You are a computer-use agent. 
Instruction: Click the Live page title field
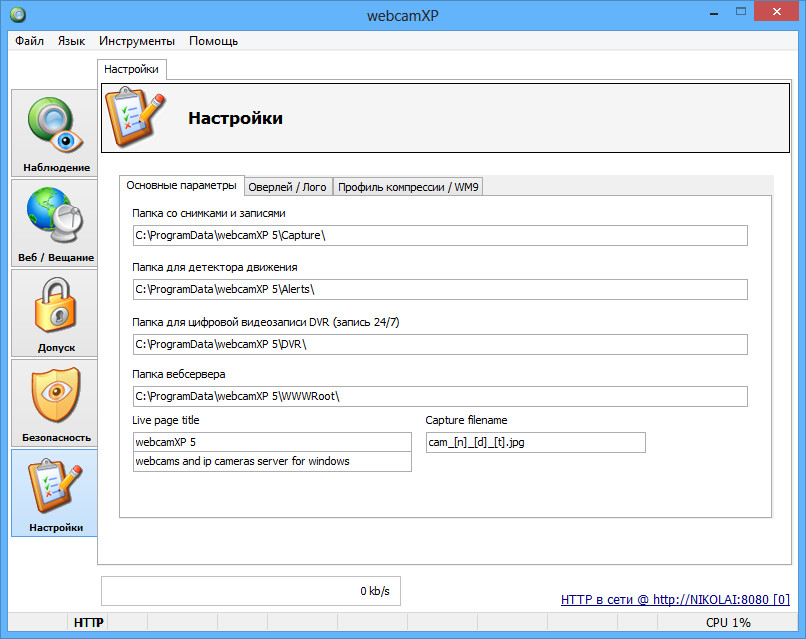pyautogui.click(x=272, y=442)
